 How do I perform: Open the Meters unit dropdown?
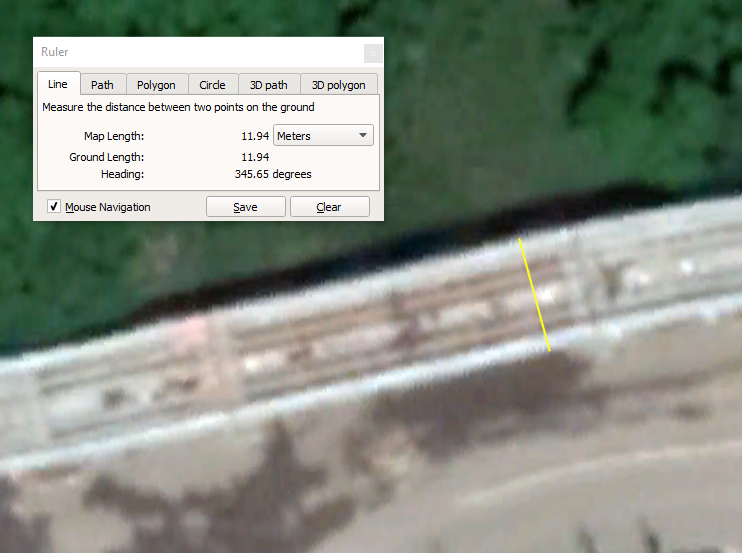[x=323, y=135]
